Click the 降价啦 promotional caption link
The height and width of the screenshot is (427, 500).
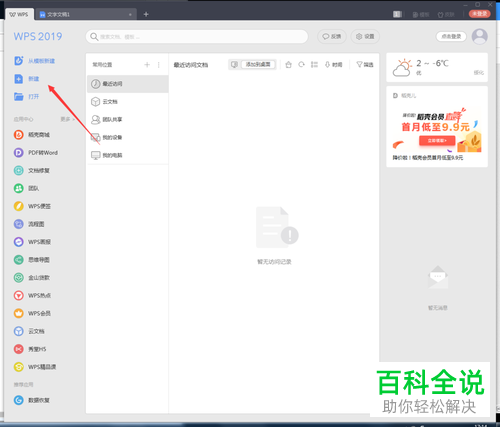click(428, 158)
